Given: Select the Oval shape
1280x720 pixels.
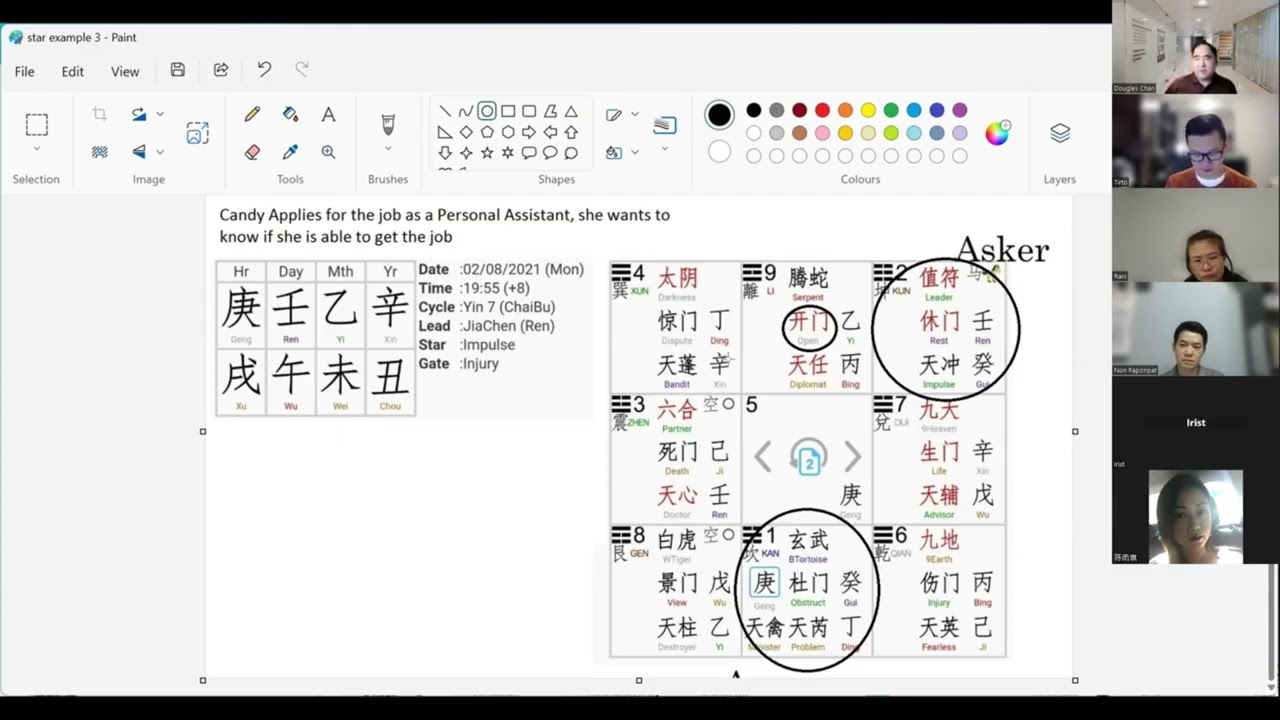Looking at the screenshot, I should (x=487, y=111).
